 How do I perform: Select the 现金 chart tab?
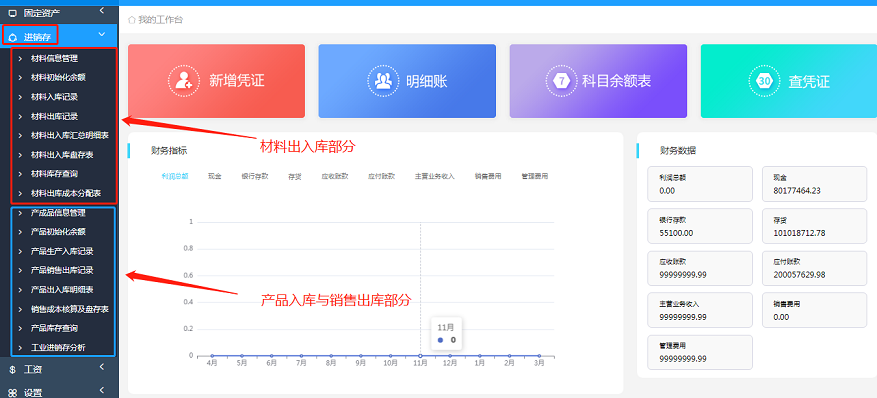[x=214, y=176]
